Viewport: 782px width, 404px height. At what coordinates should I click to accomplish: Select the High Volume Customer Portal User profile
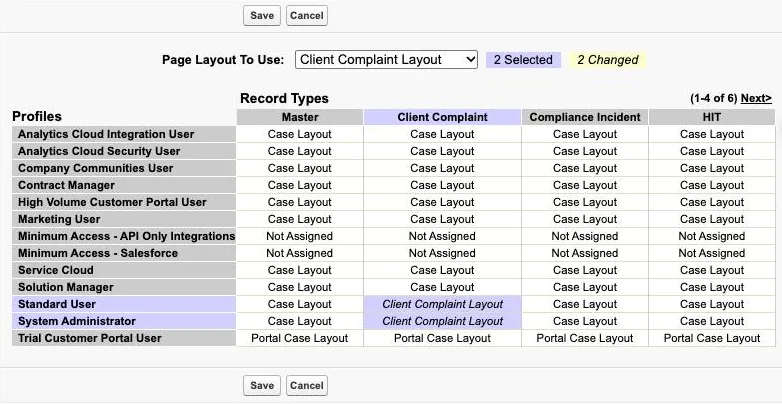click(x=124, y=202)
